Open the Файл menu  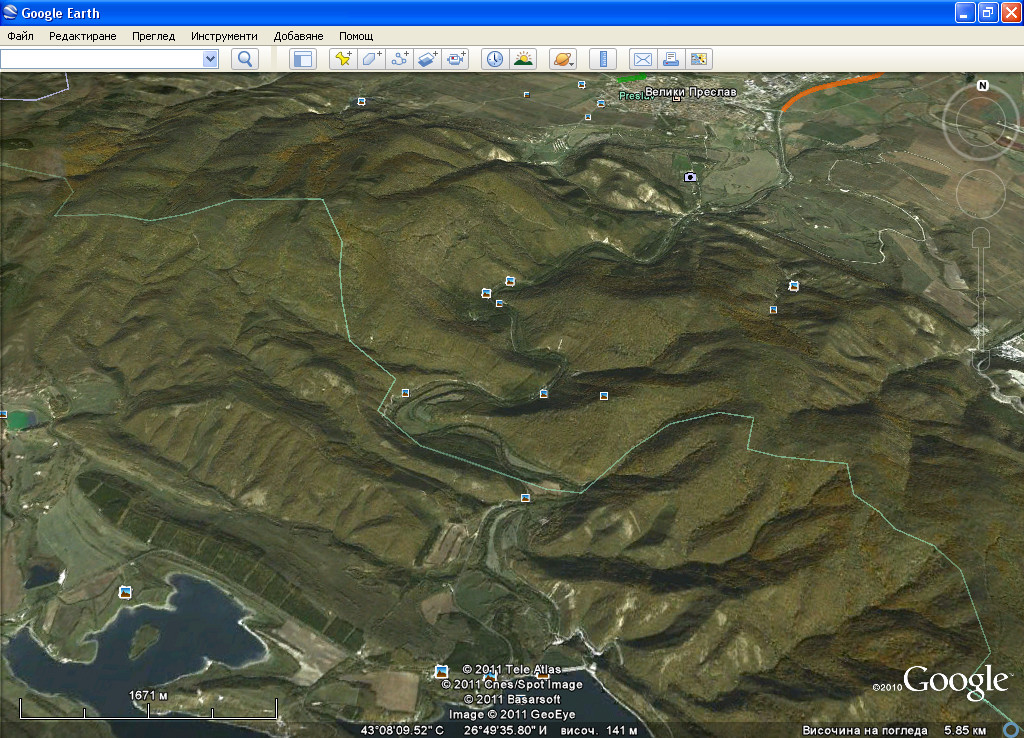pos(20,36)
